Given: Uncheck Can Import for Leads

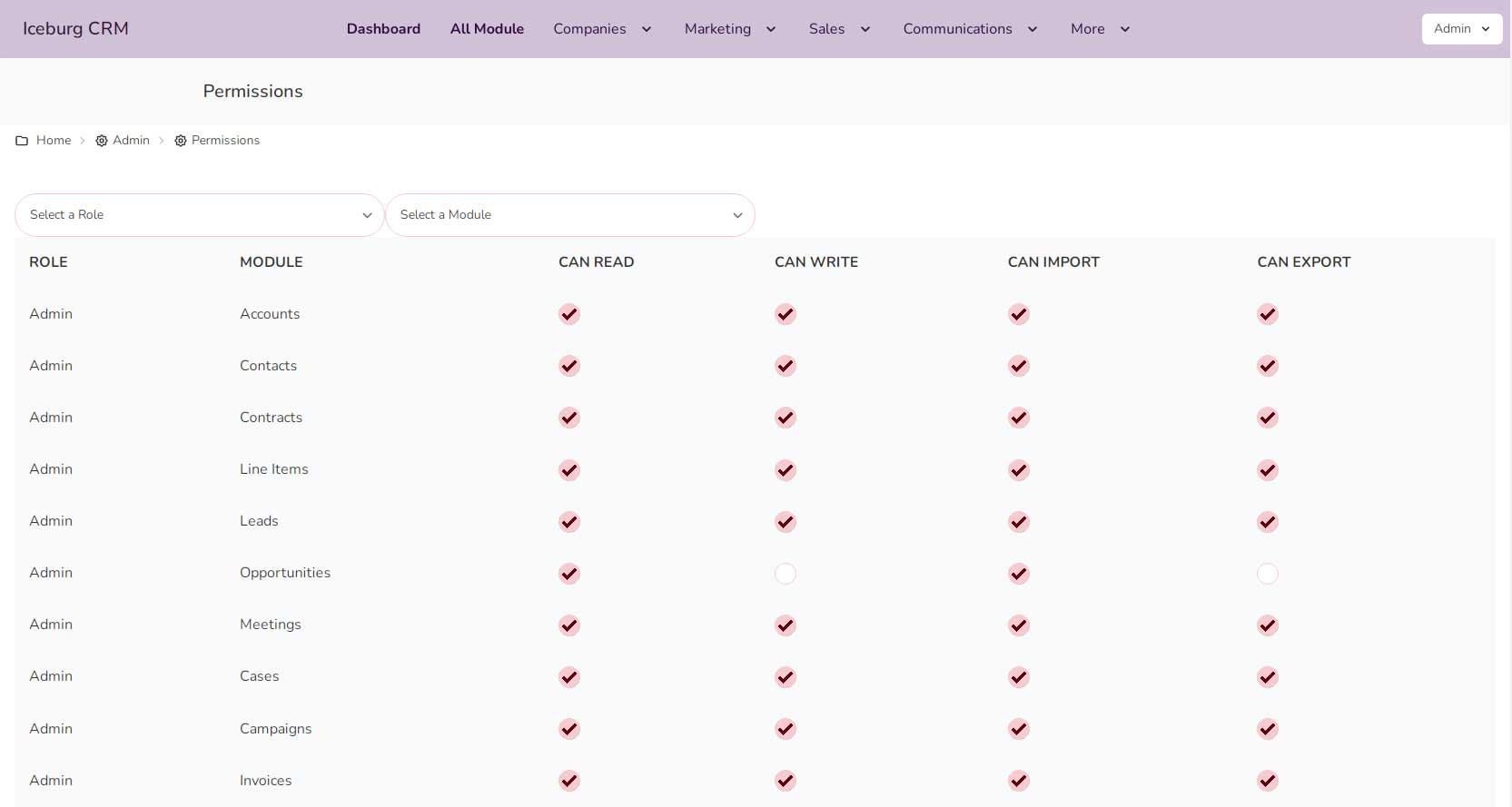Looking at the screenshot, I should [1019, 522].
